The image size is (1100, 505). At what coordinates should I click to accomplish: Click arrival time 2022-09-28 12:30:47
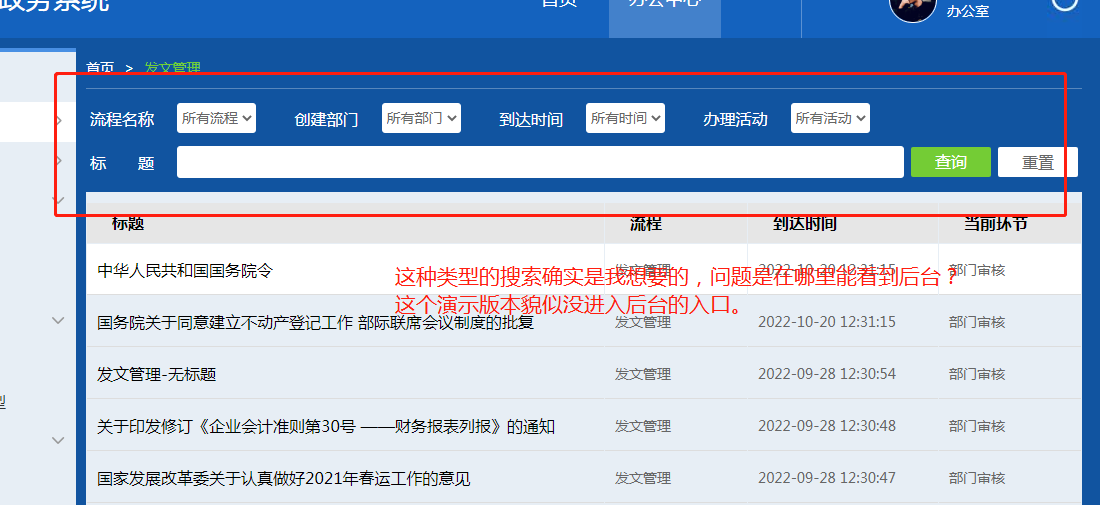point(827,478)
